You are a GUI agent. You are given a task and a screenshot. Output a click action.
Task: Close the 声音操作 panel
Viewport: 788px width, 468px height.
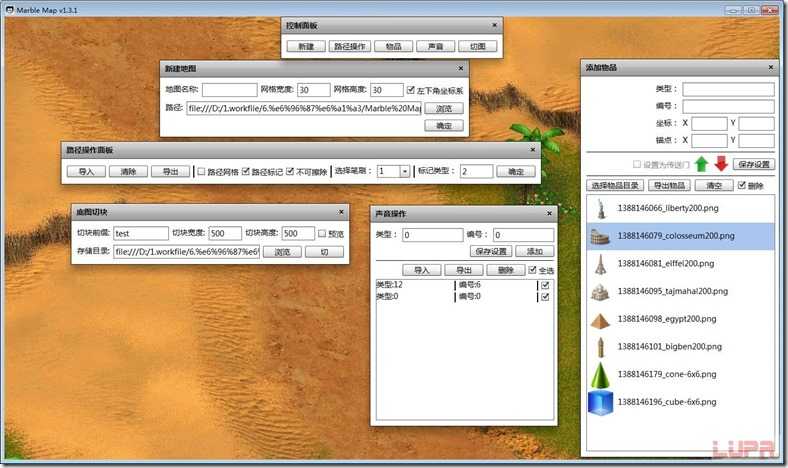[549, 214]
